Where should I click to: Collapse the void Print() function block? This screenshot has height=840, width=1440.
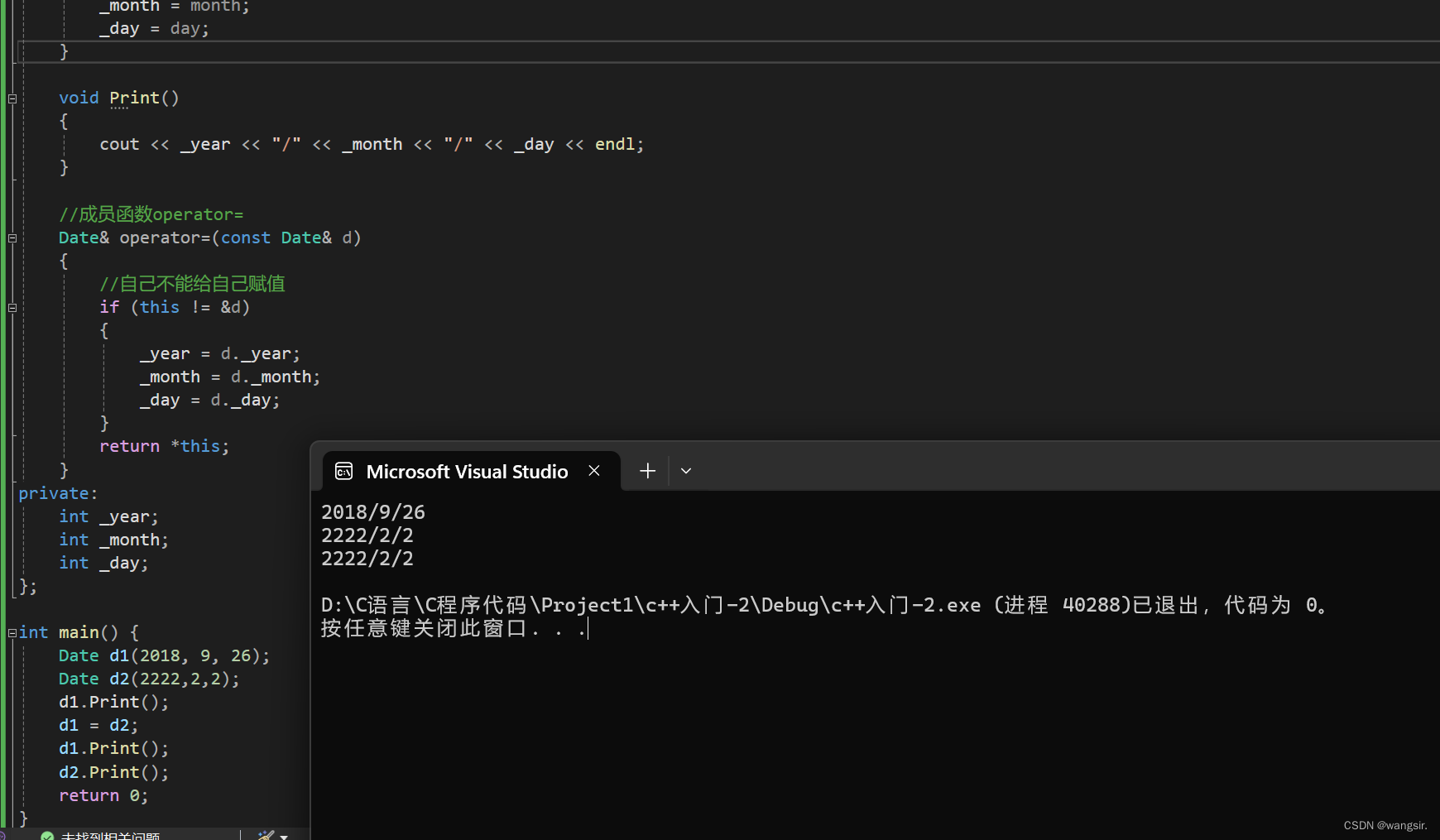(12, 98)
